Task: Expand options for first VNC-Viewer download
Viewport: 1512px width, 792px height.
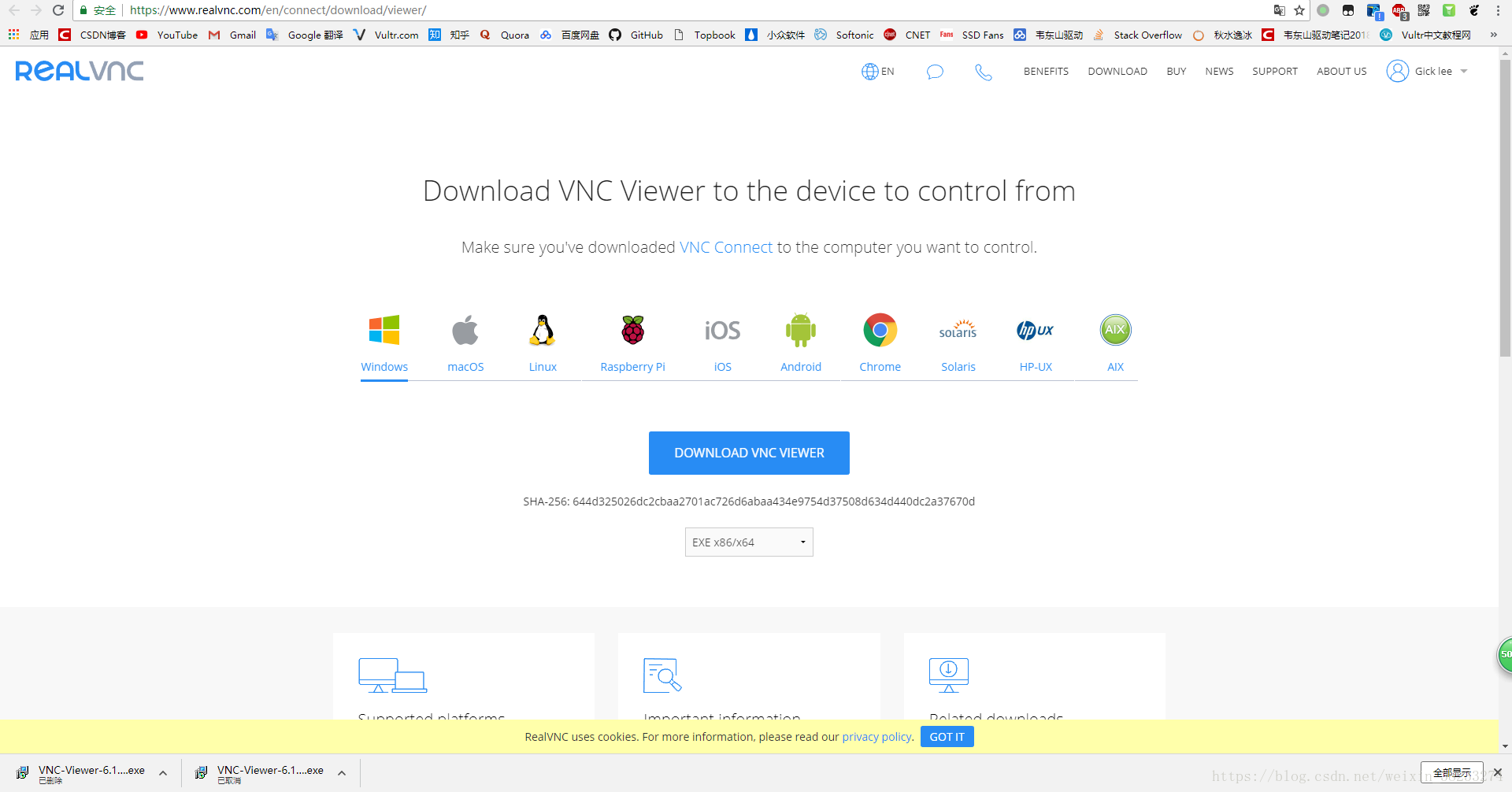Action: point(163,773)
